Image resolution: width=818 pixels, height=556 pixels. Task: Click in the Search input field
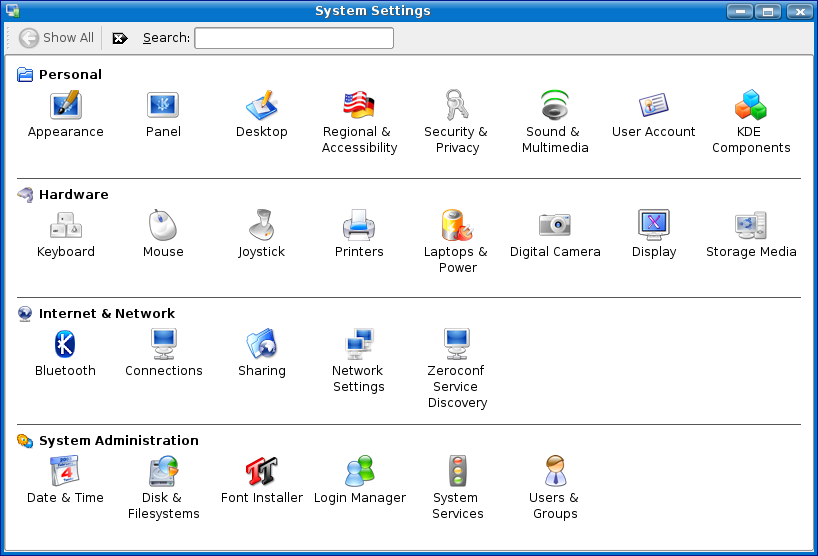pyautogui.click(x=294, y=38)
